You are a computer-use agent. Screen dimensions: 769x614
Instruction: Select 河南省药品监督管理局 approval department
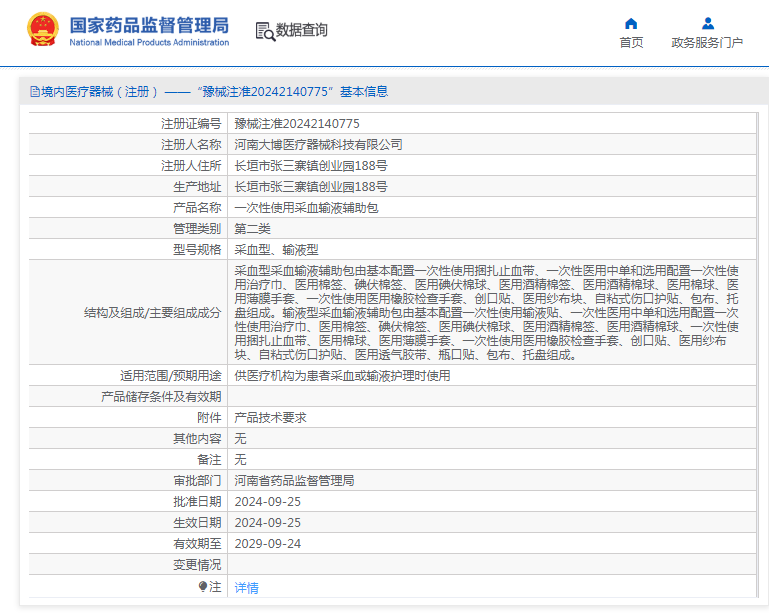point(294,481)
